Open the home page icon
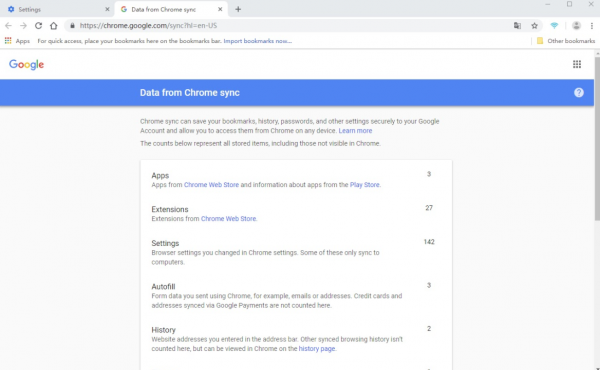The image size is (600, 370). (54, 26)
